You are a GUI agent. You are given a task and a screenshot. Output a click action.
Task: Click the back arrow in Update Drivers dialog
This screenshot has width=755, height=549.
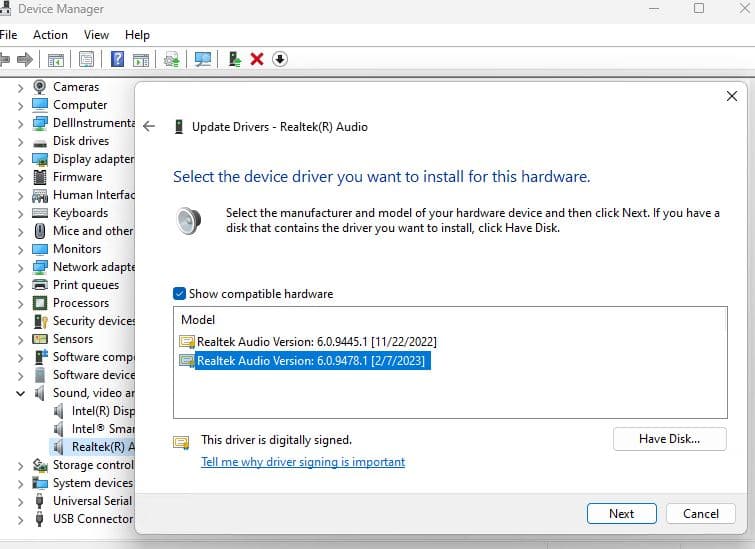click(149, 127)
